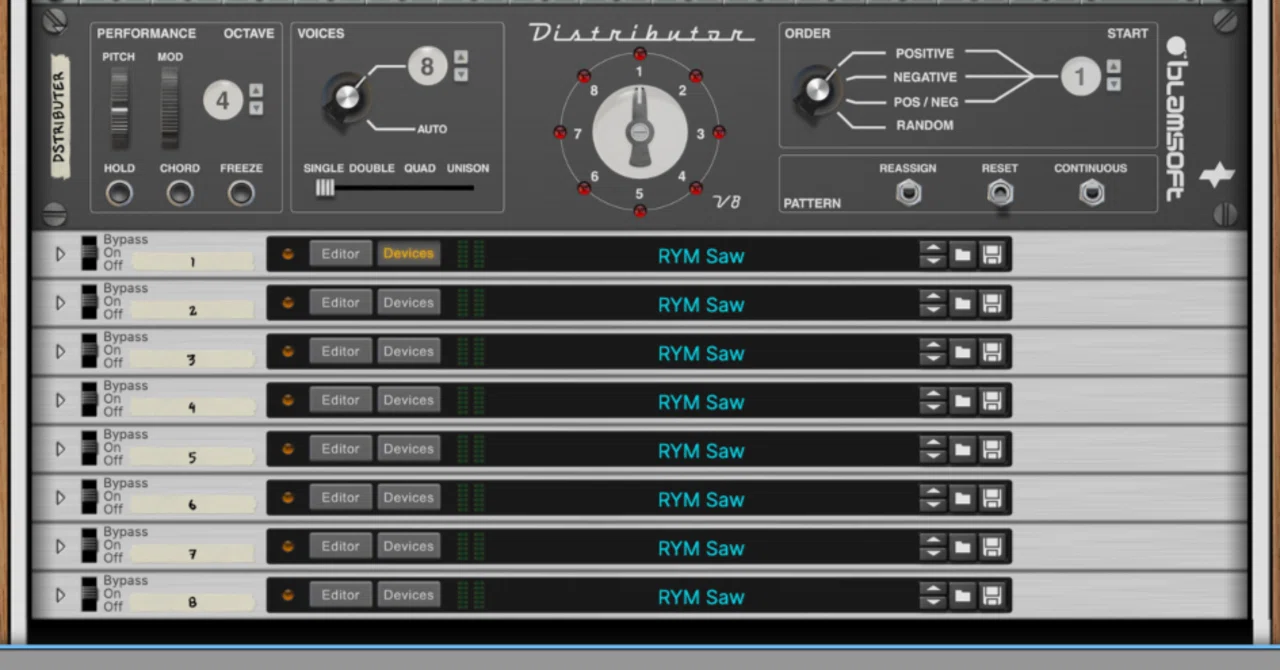
Task: Click the Devices button in row 5
Action: tap(408, 449)
